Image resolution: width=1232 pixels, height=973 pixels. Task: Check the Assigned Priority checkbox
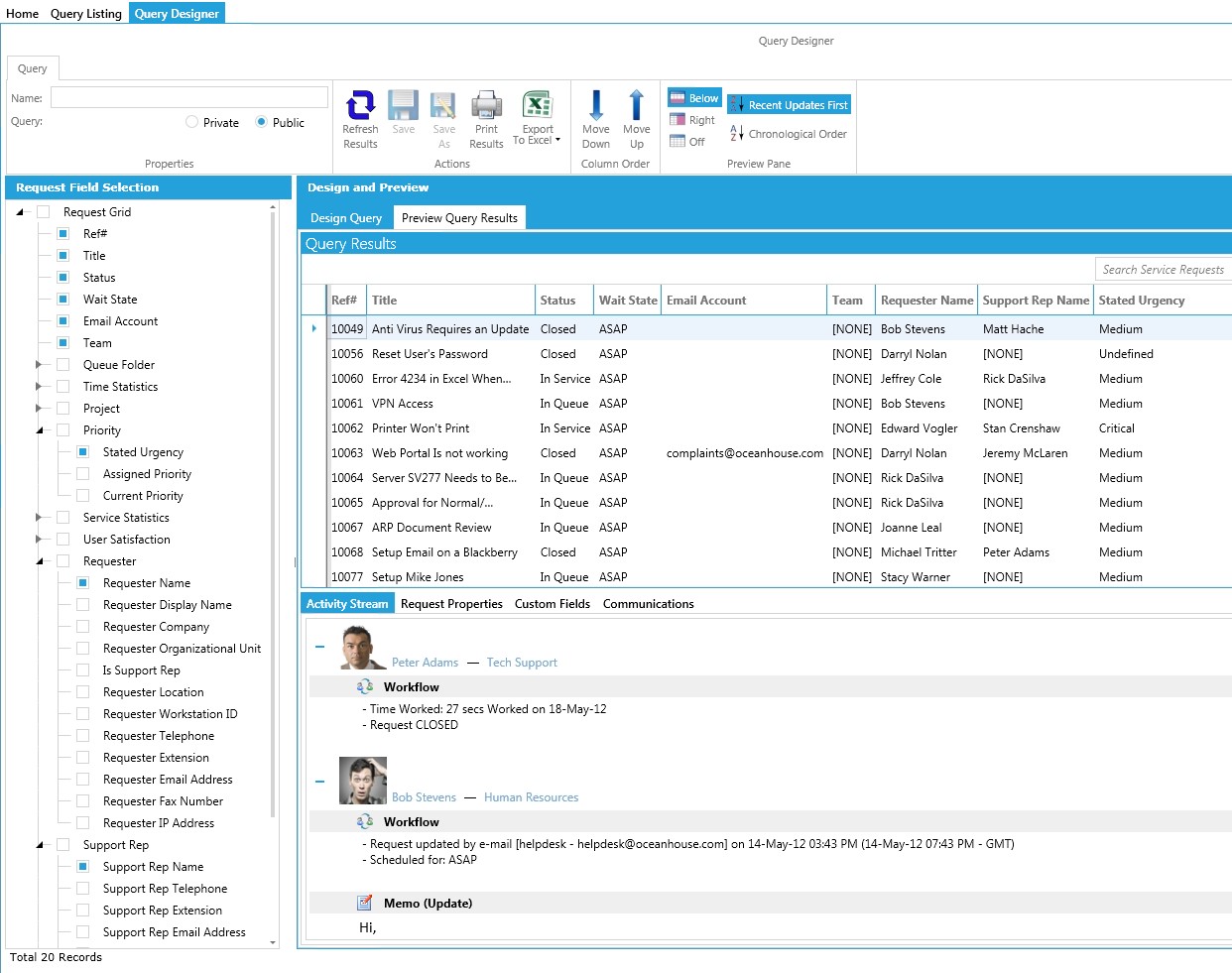click(83, 474)
